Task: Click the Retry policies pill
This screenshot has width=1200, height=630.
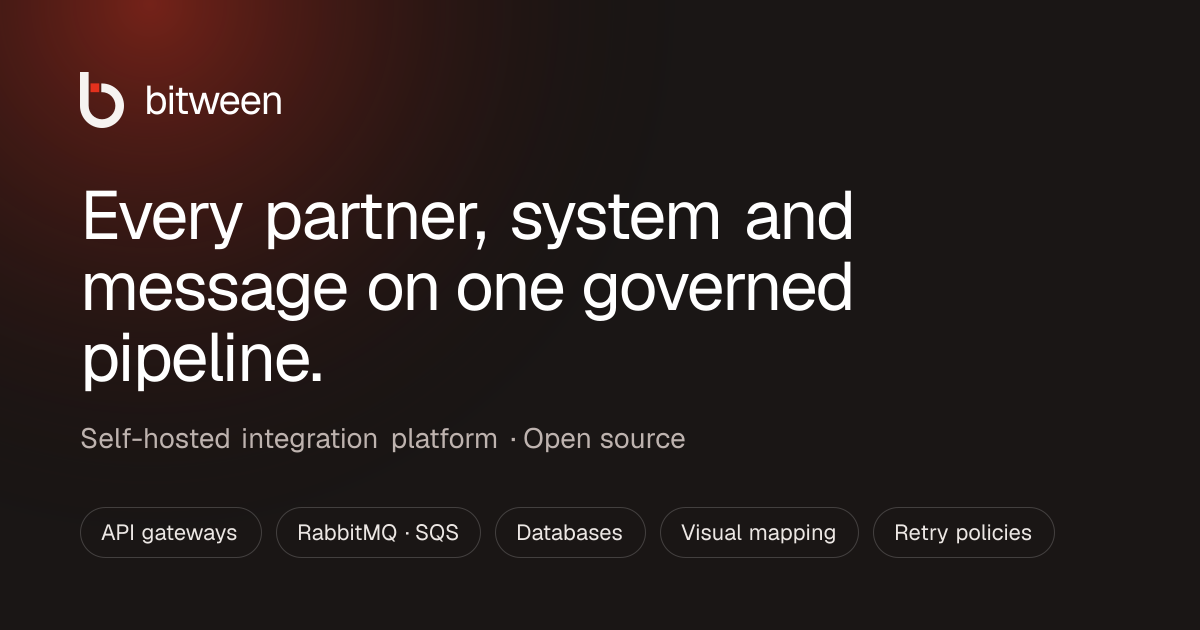Action: point(963,532)
